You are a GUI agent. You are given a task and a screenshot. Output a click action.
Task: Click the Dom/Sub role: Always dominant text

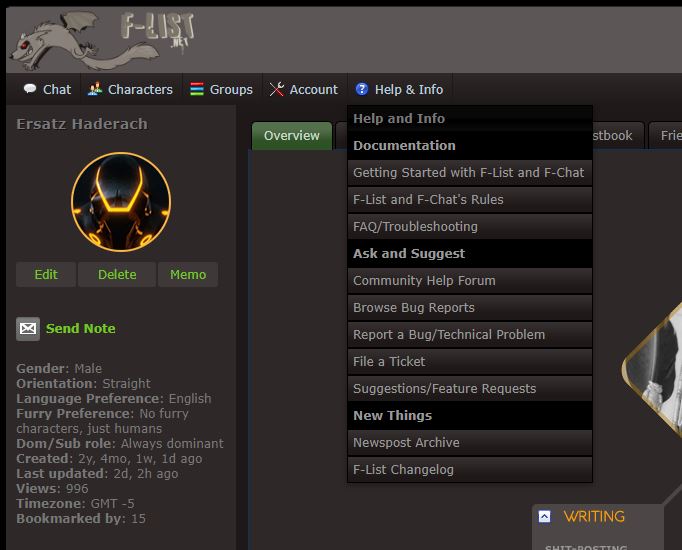point(120,443)
